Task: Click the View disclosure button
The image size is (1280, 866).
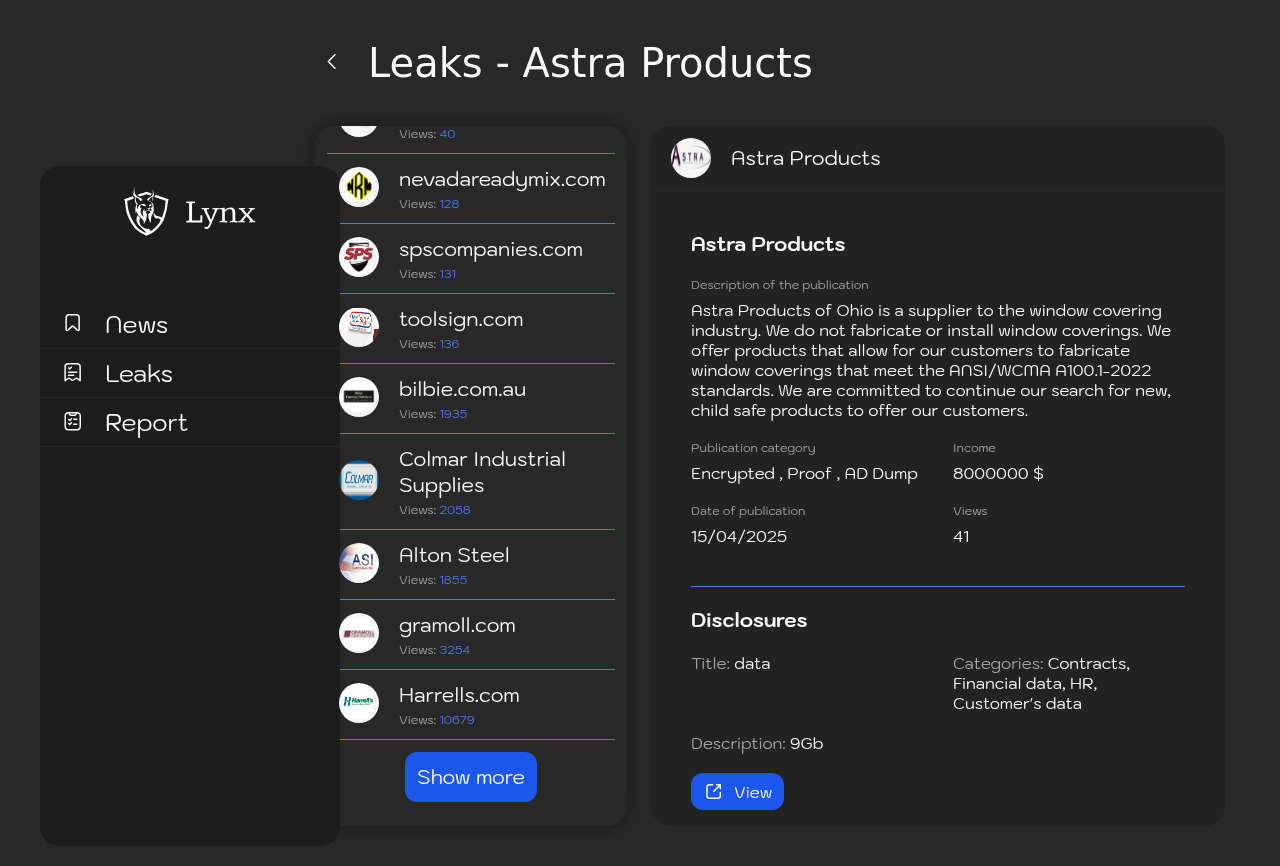Action: point(737,792)
